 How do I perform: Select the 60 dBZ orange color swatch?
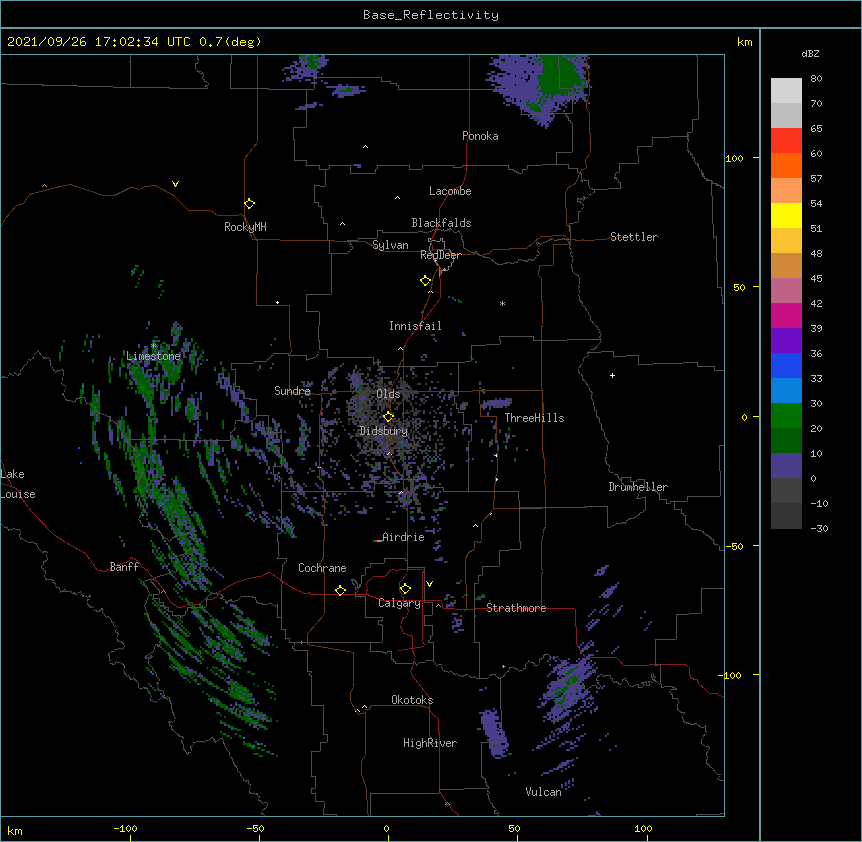[x=786, y=165]
